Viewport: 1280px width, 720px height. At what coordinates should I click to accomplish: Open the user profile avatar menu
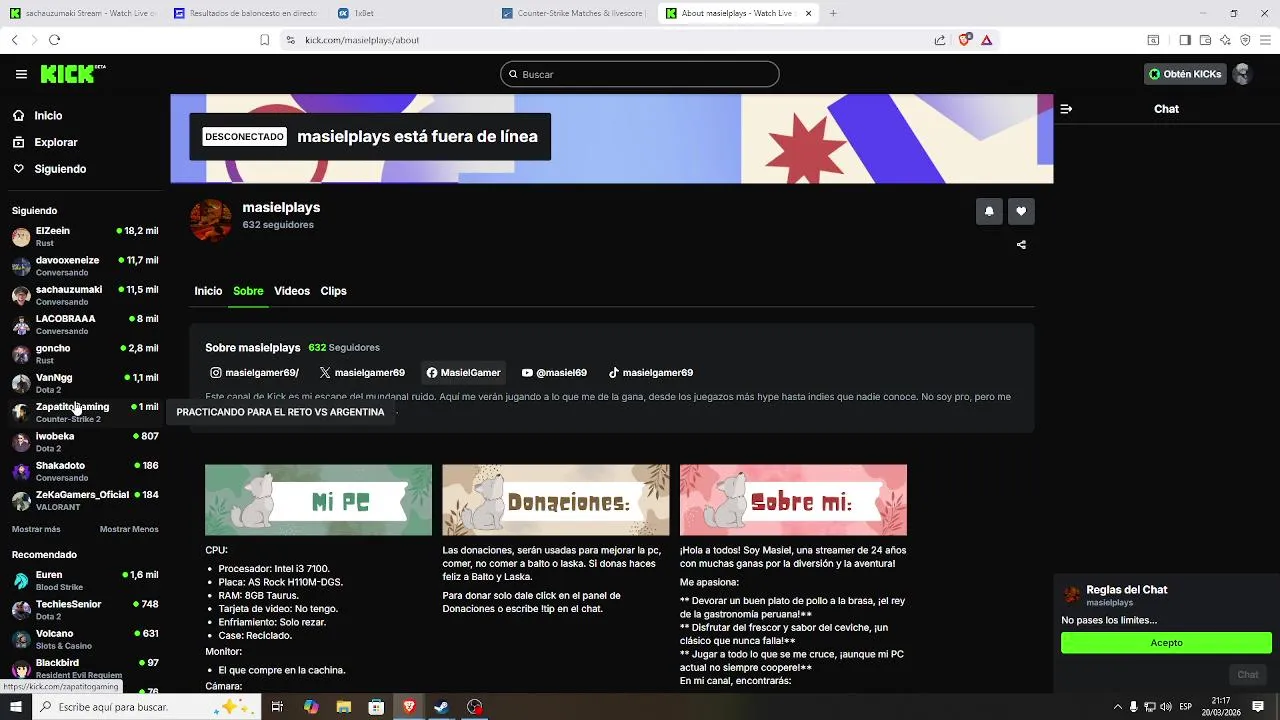(x=1242, y=74)
